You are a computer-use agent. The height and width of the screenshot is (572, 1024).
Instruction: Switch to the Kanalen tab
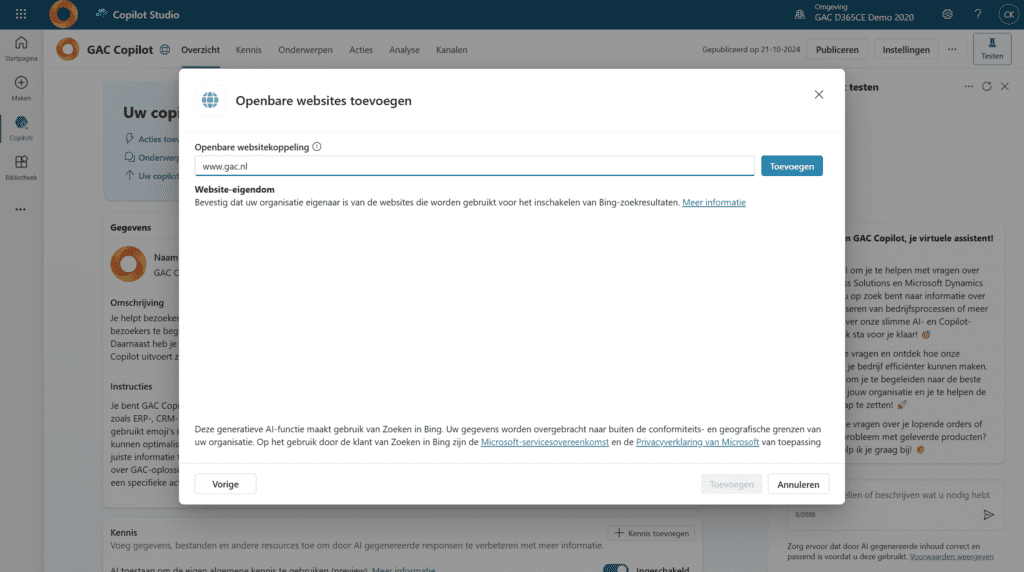[451, 50]
